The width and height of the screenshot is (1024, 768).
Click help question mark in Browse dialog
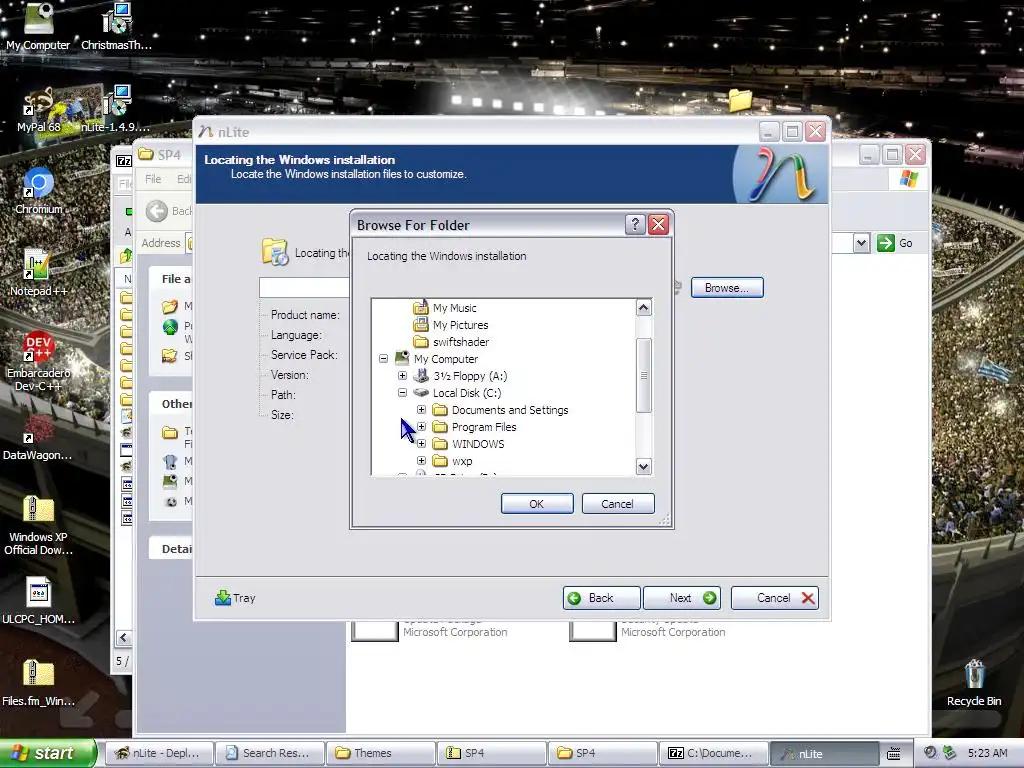[x=635, y=225]
